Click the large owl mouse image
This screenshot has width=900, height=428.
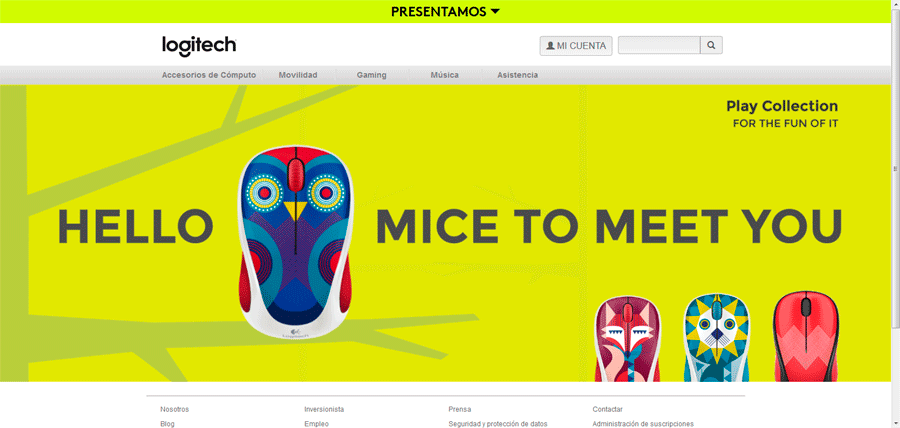pyautogui.click(x=294, y=241)
